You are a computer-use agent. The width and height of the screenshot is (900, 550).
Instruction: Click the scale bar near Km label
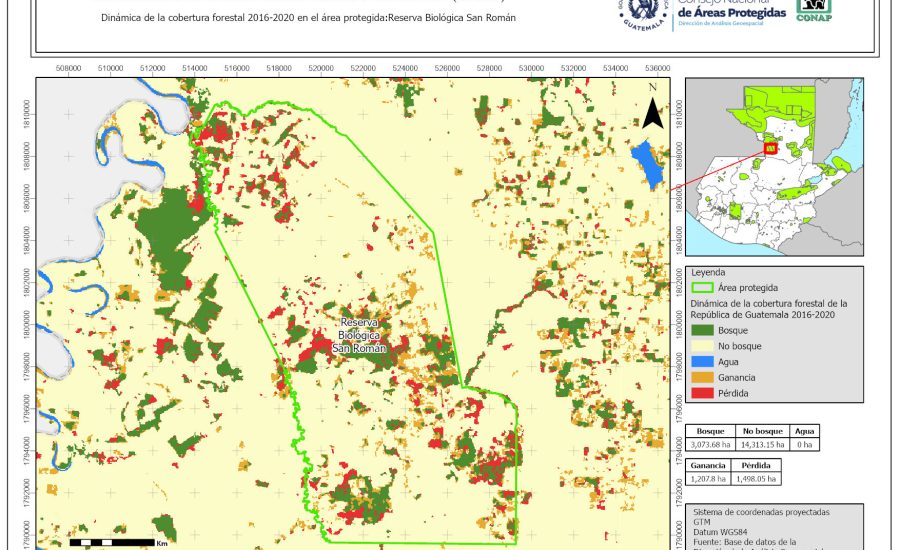tap(110, 542)
